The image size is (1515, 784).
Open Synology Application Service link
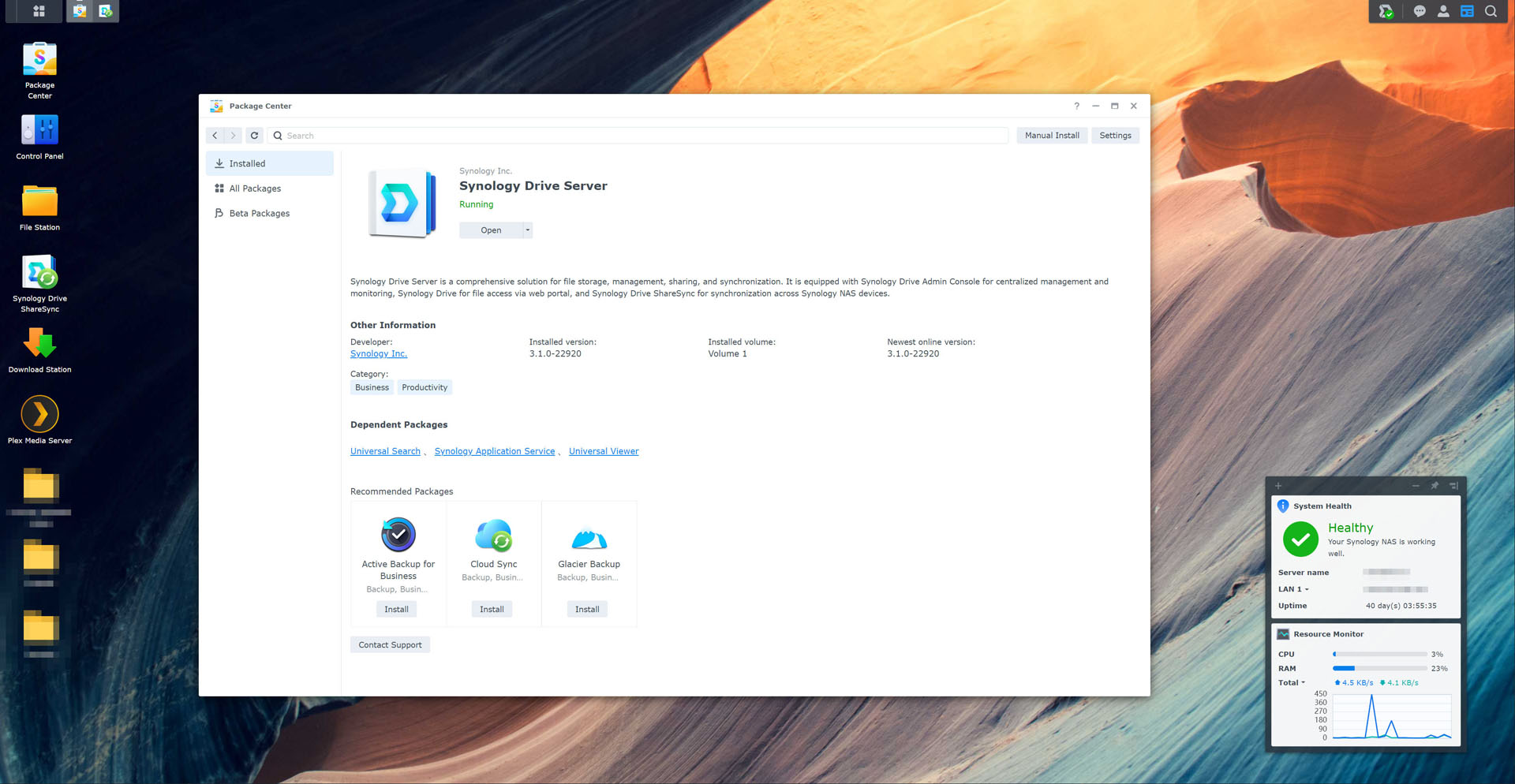click(x=495, y=451)
